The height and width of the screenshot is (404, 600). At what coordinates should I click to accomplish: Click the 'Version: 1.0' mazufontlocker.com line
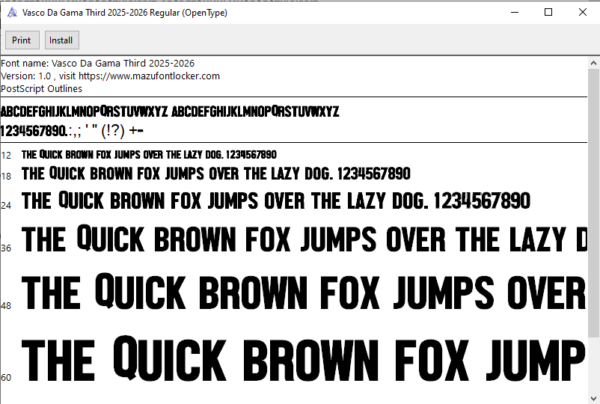(x=110, y=76)
